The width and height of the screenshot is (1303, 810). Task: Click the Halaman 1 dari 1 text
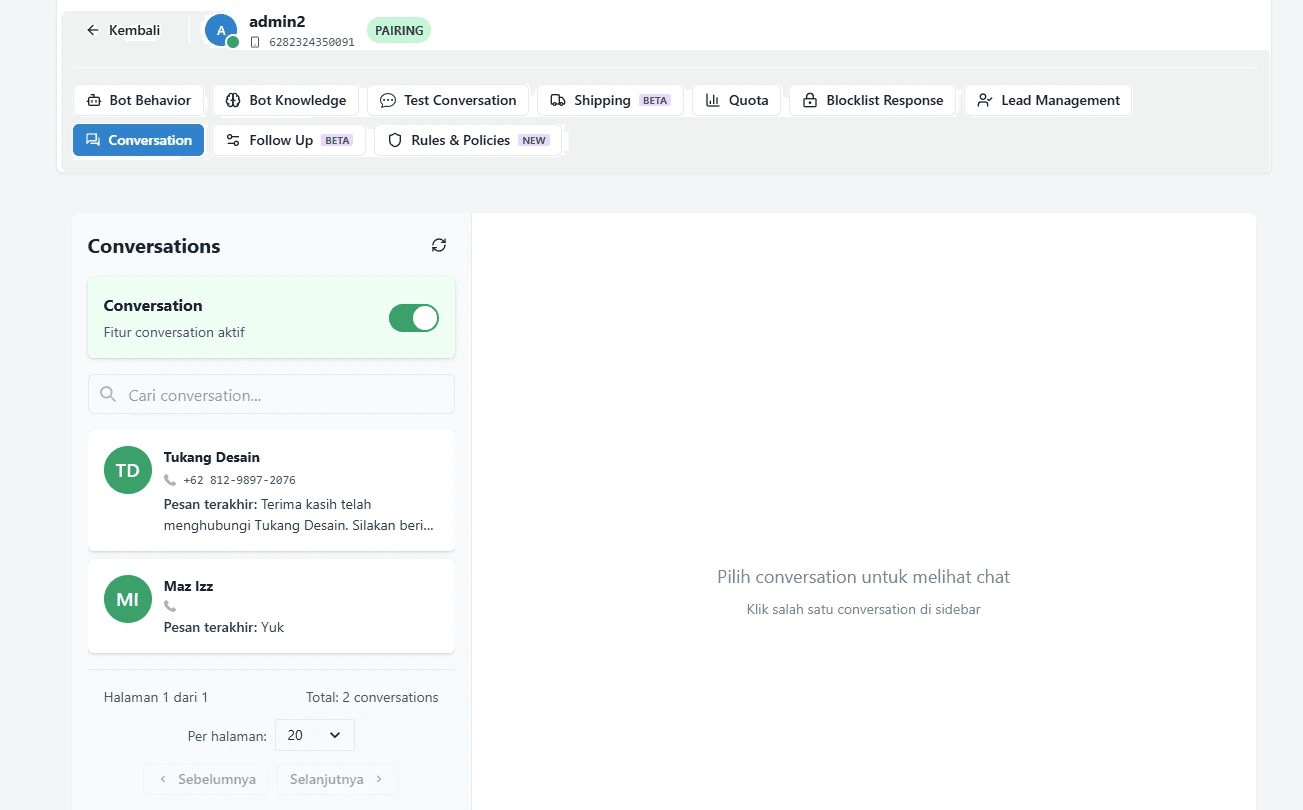pyautogui.click(x=156, y=697)
